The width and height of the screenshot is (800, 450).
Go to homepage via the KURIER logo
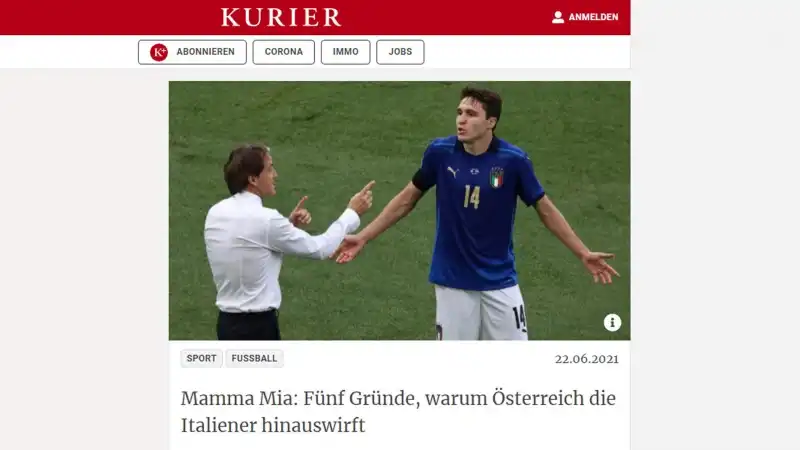click(281, 17)
